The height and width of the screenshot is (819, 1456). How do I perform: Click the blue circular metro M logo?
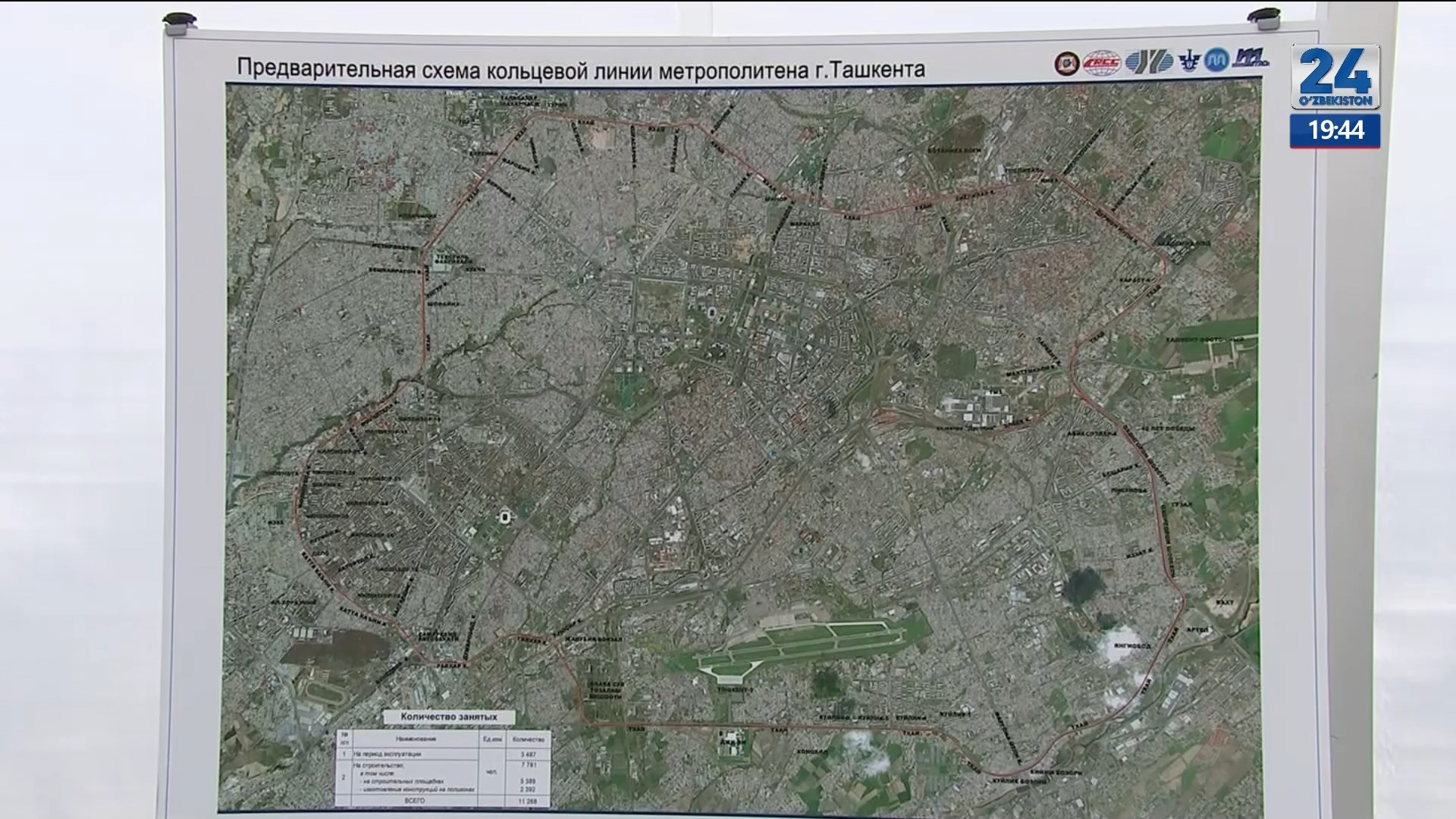[1216, 61]
